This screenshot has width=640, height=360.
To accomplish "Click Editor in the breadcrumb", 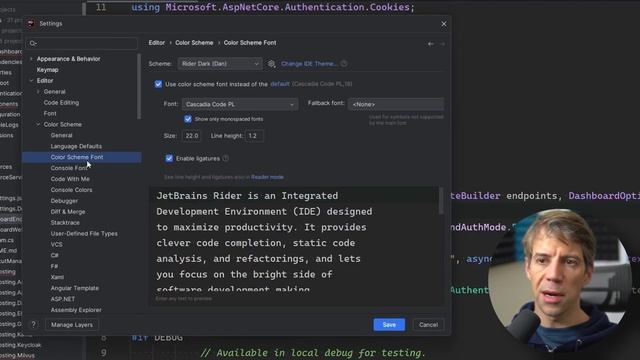I will (x=157, y=43).
